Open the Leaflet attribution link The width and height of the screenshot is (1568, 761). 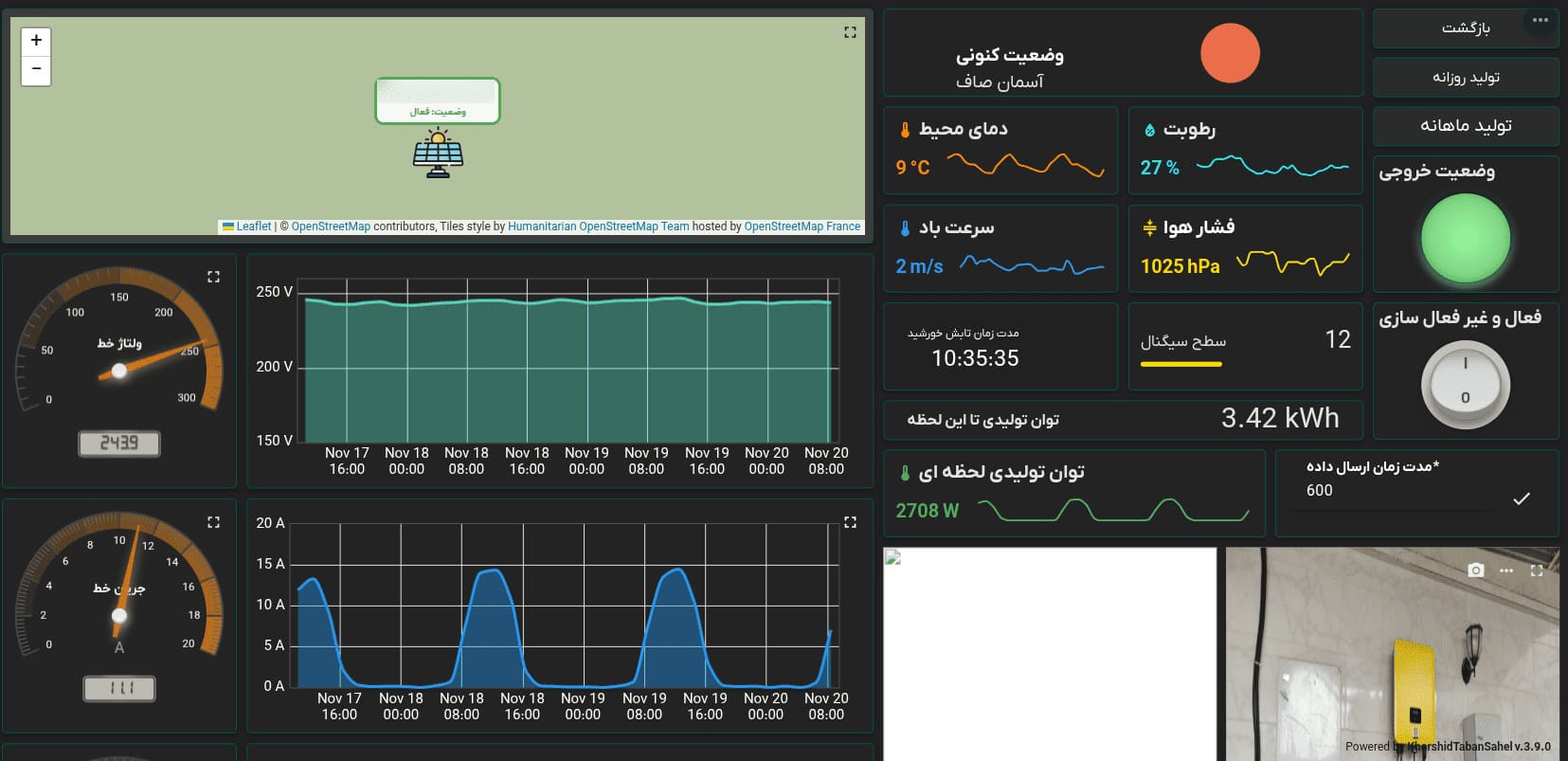[x=253, y=226]
